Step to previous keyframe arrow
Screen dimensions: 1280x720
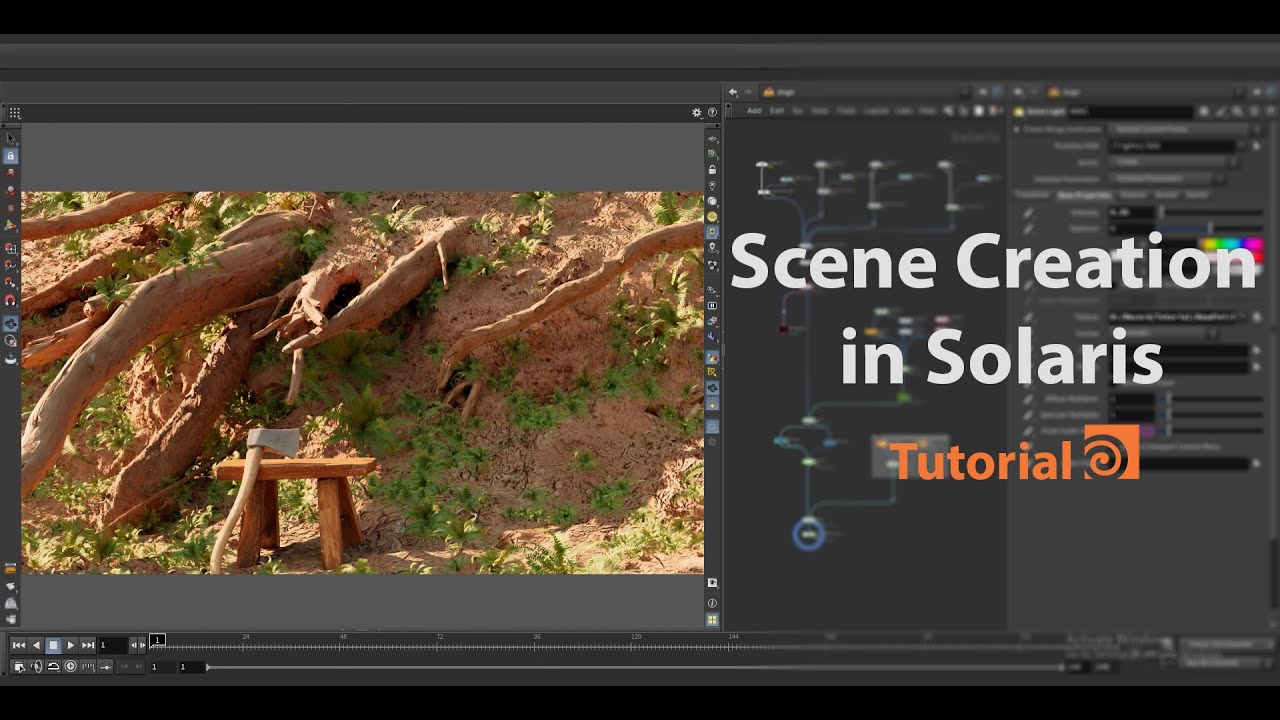(x=134, y=646)
